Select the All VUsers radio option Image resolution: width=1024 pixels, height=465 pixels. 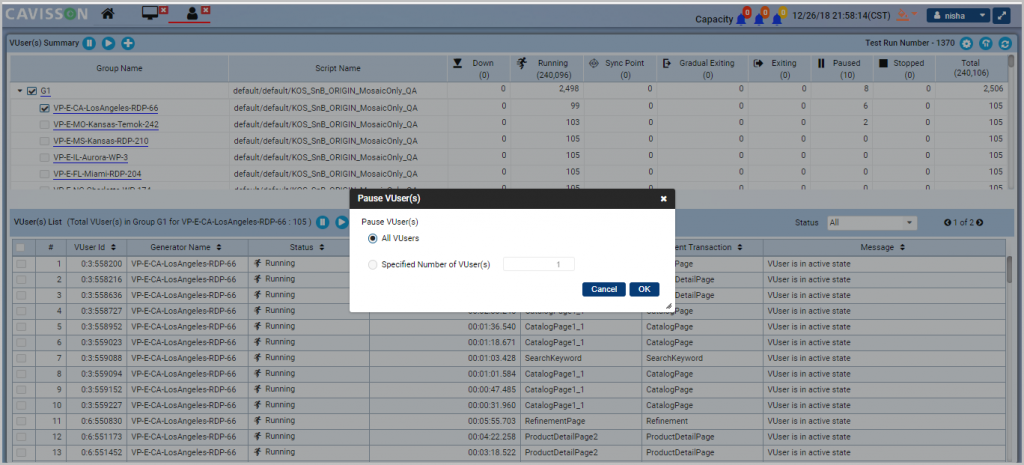374,238
